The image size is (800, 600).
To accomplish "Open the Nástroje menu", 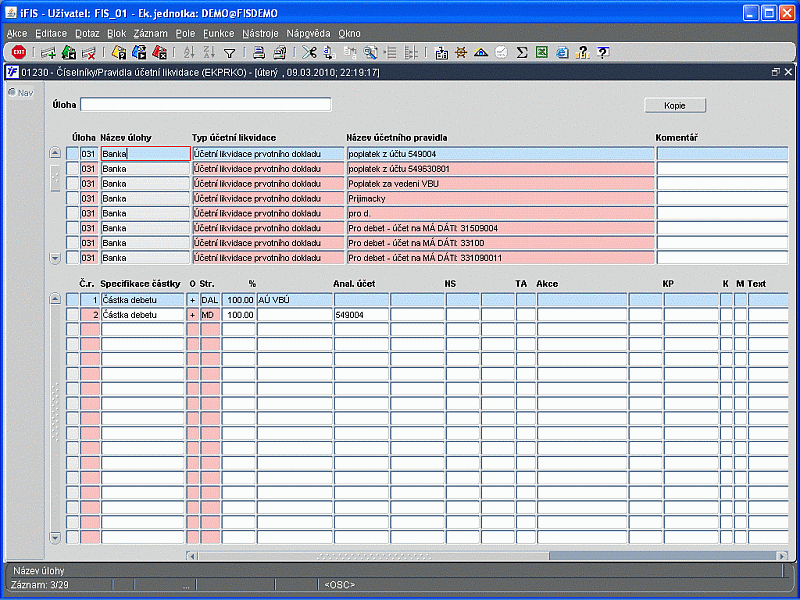I will (260, 34).
